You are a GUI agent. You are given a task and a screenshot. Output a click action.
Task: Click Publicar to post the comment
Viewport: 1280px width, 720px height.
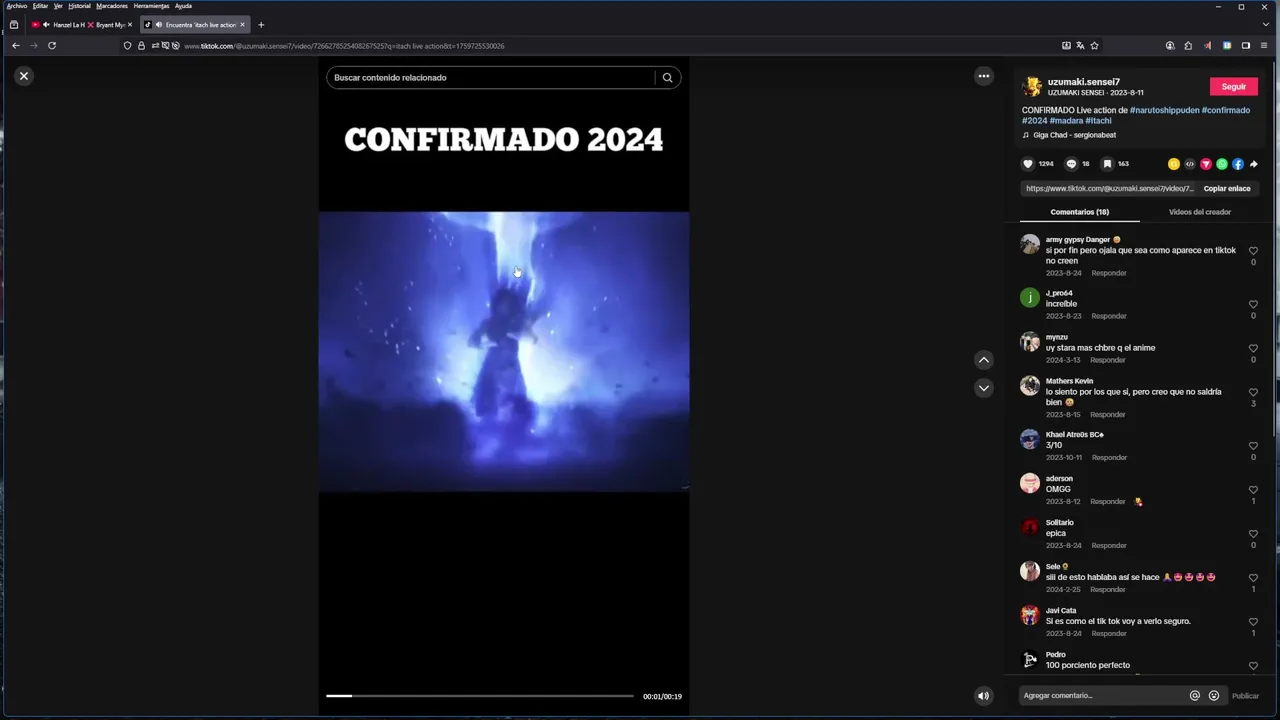point(1245,696)
